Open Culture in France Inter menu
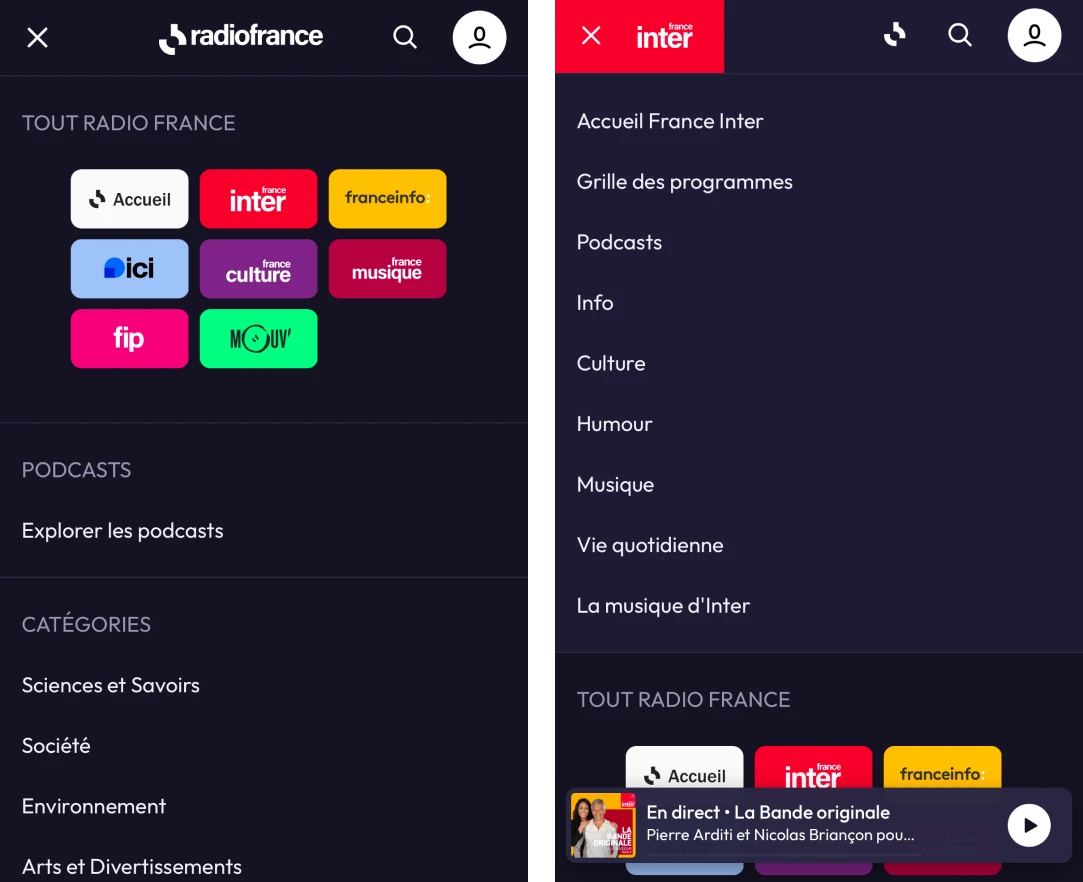This screenshot has height=882, width=1083. (x=611, y=363)
